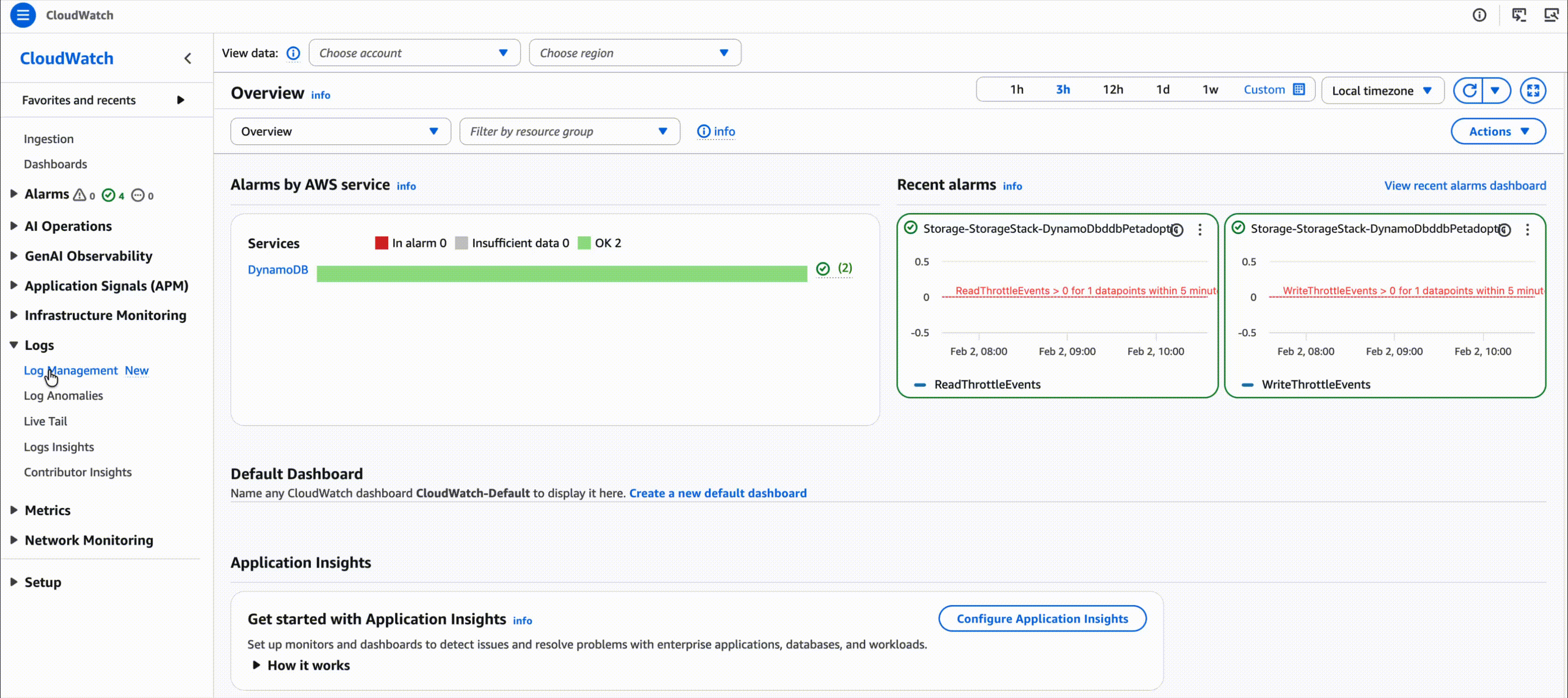Viewport: 1568px width, 698px height.
Task: Expand the Metrics section
Action: pos(14,510)
